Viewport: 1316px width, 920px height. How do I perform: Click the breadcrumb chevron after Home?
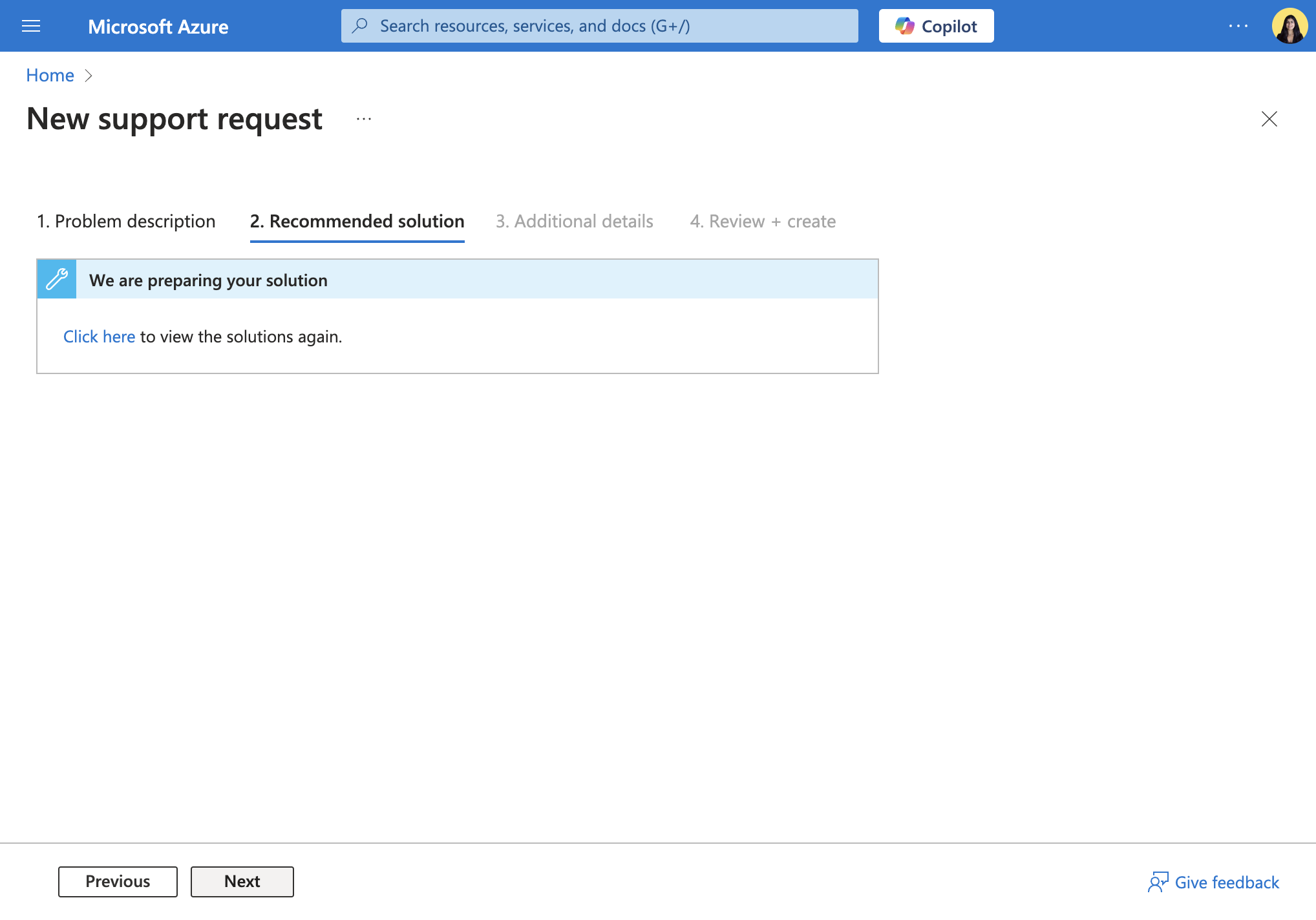pyautogui.click(x=89, y=76)
